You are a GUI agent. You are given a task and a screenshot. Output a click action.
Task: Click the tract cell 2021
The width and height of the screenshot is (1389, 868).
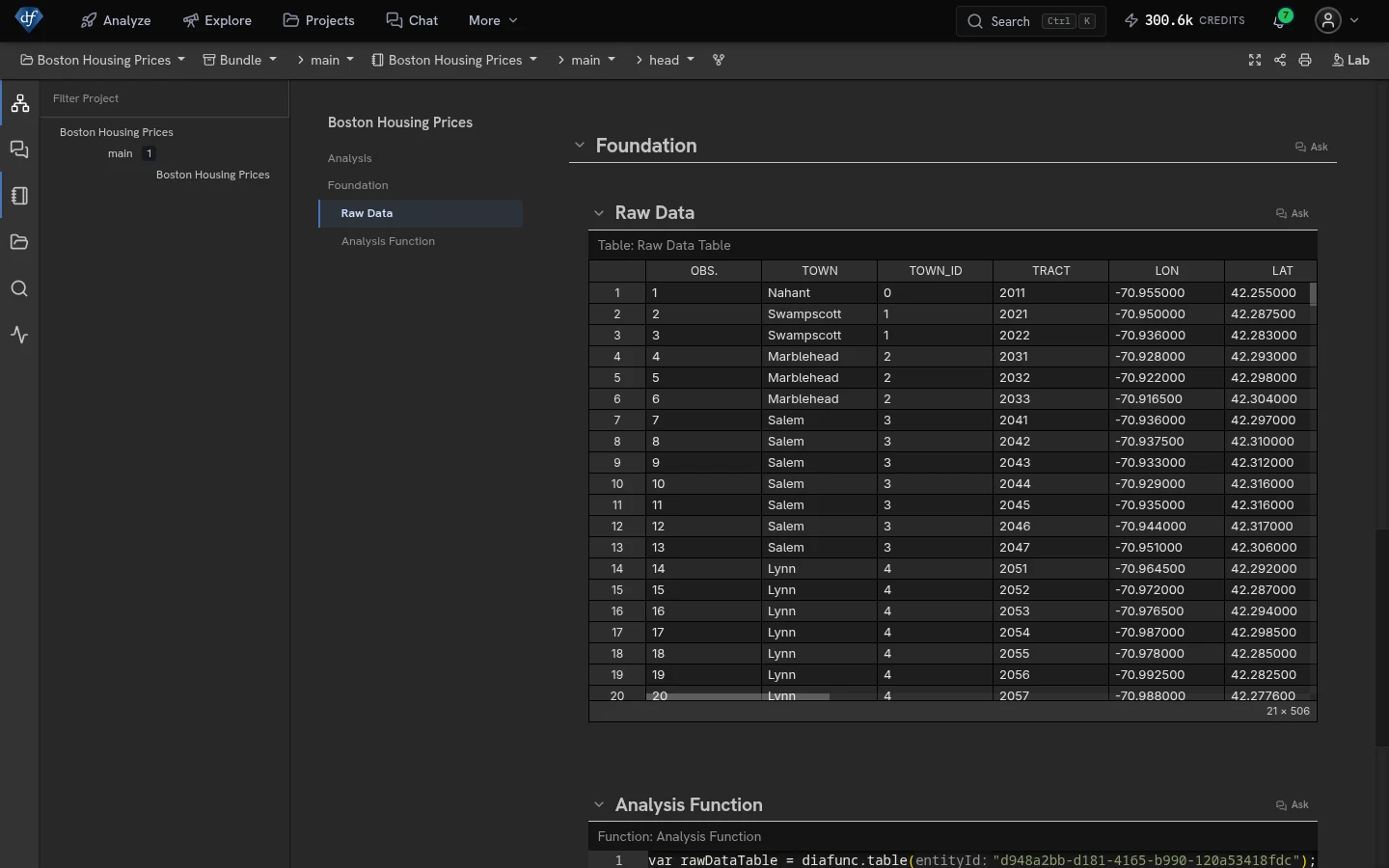(1051, 313)
